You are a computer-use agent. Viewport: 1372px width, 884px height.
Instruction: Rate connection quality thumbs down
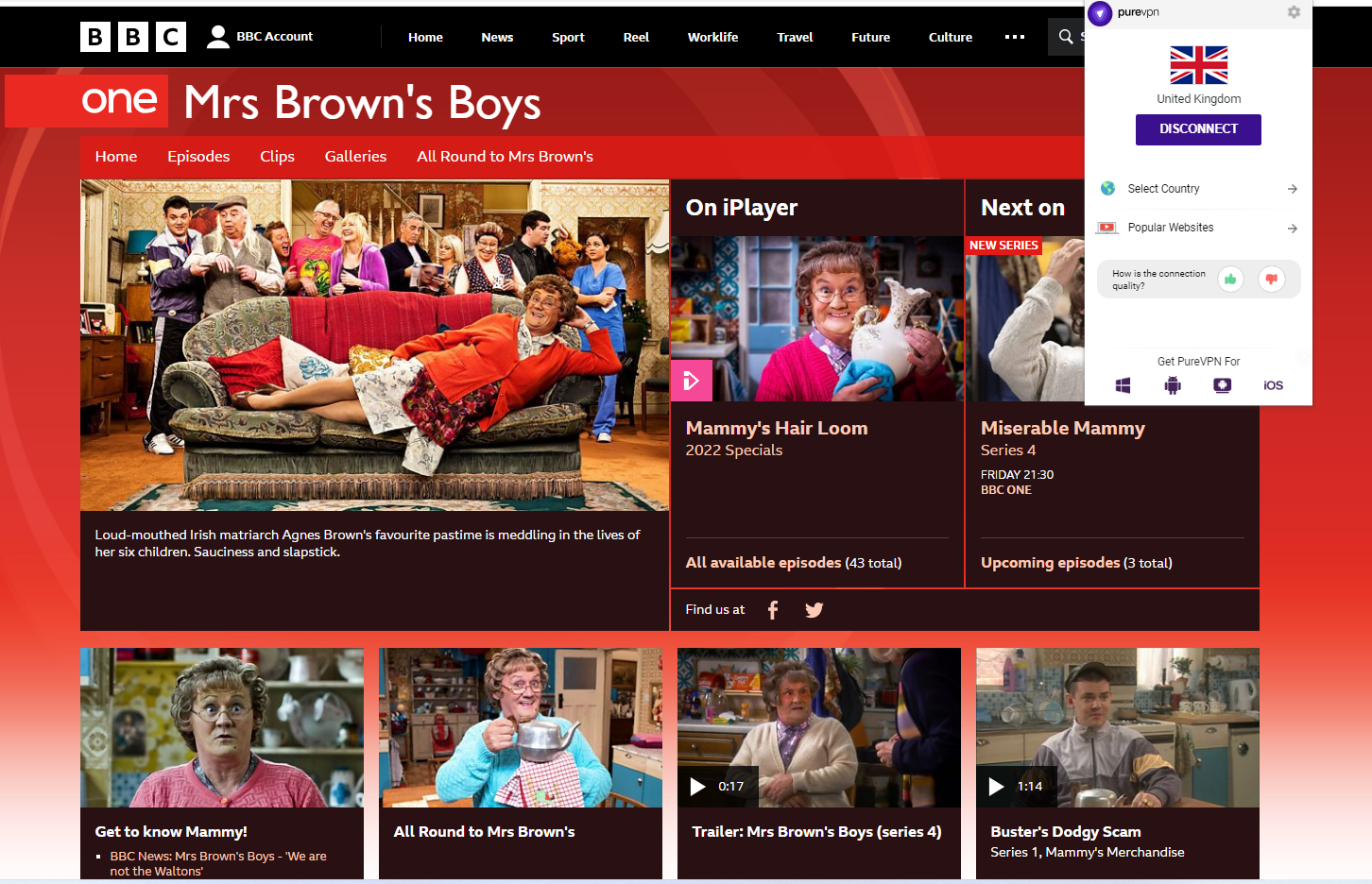click(x=1272, y=279)
